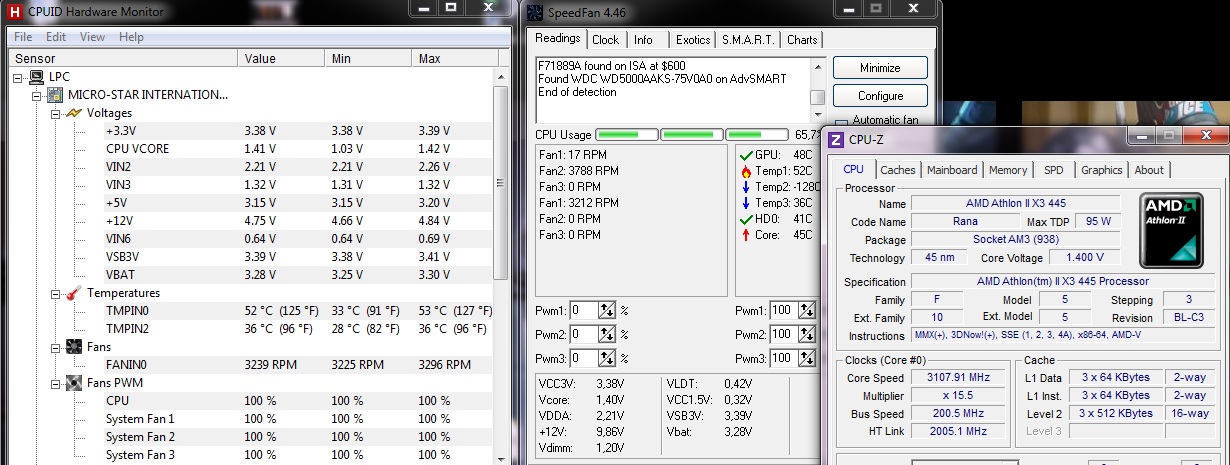This screenshot has width=1230, height=465.
Task: Click the spinner of the right Pwm3 field
Action: 805,358
